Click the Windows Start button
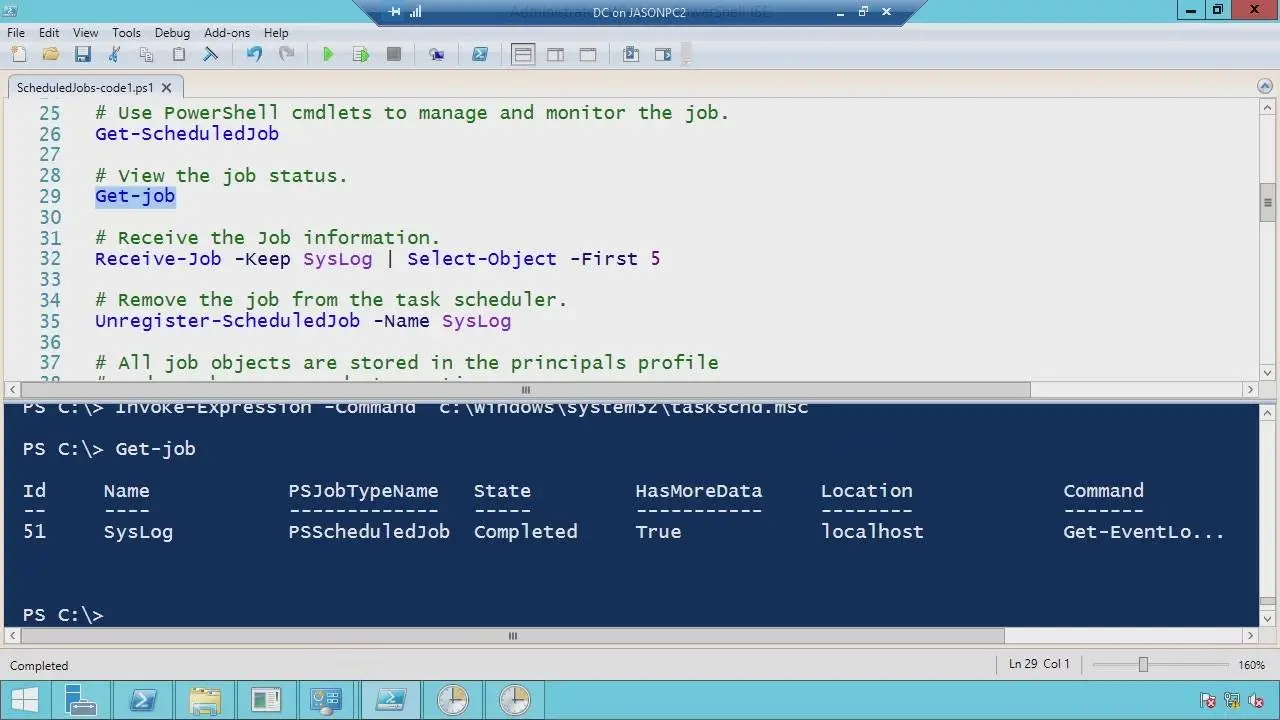The width and height of the screenshot is (1280, 720). (25, 700)
